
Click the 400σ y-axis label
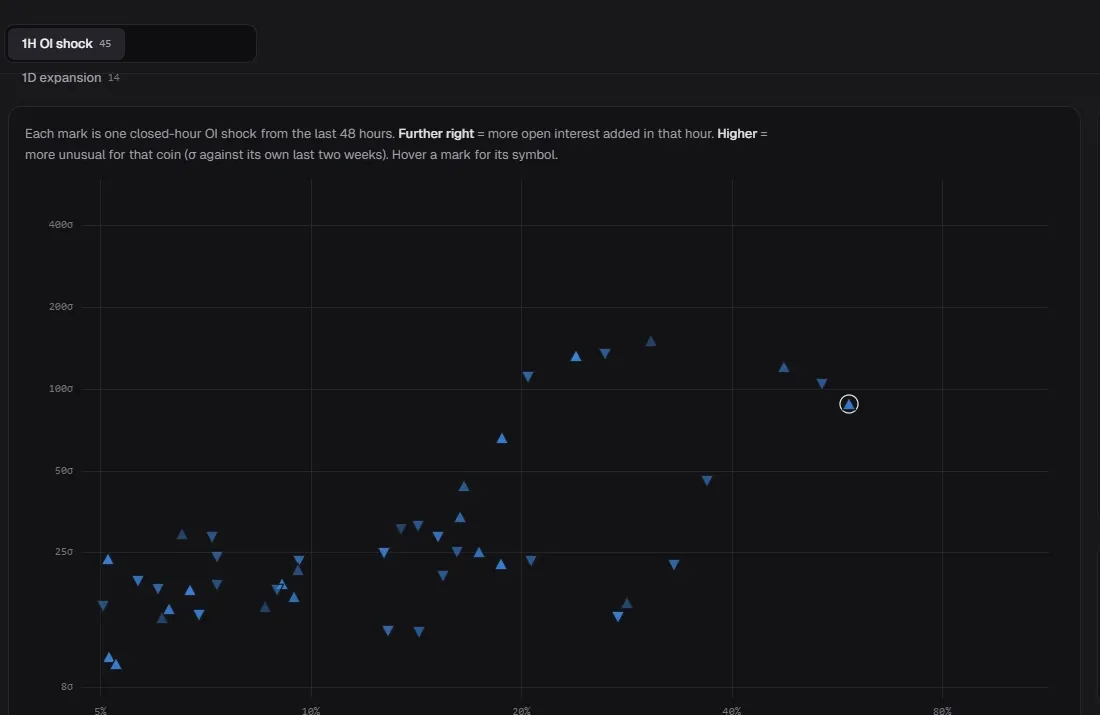[x=60, y=225]
